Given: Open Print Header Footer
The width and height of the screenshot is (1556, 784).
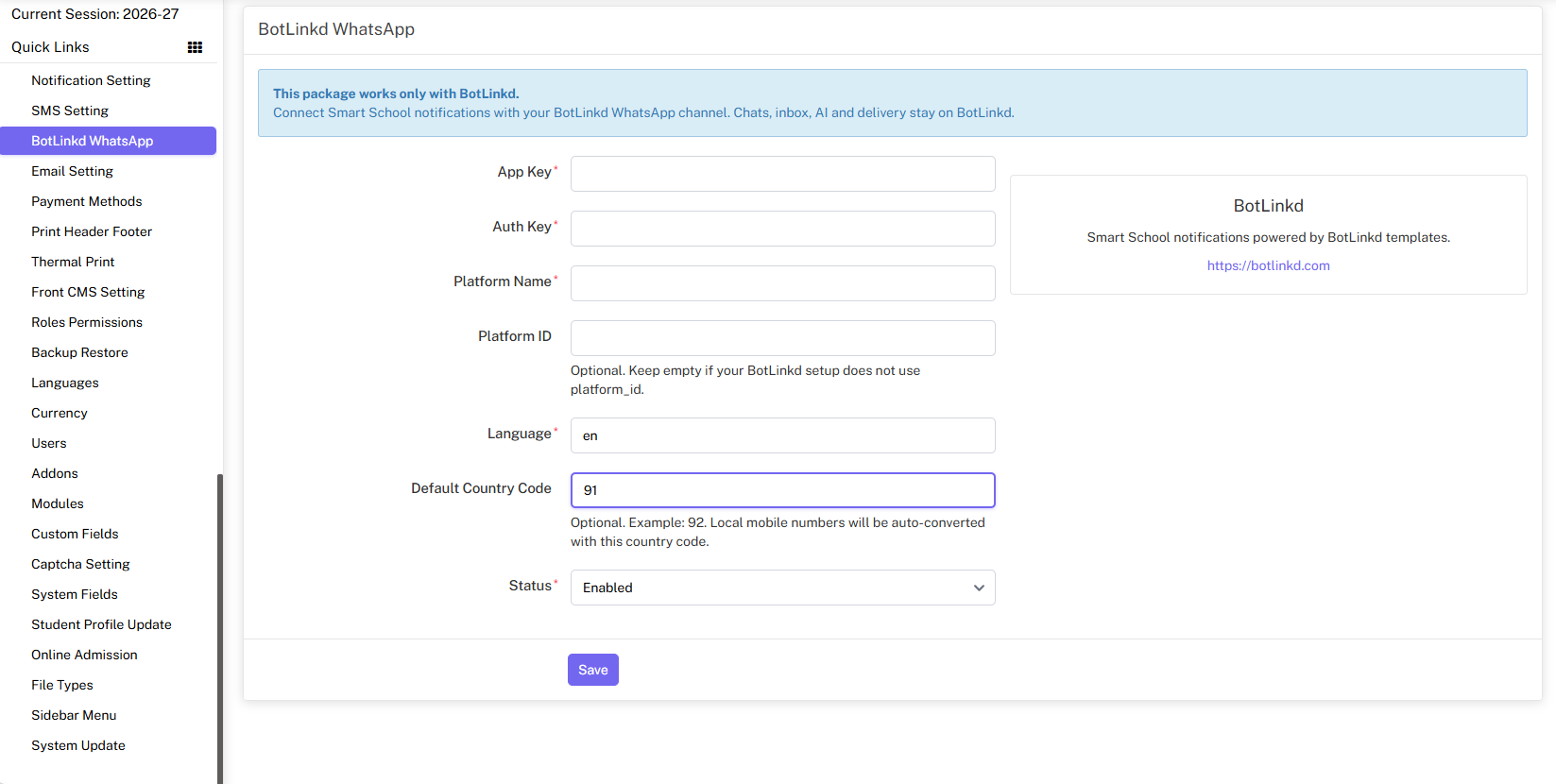Looking at the screenshot, I should click(92, 231).
